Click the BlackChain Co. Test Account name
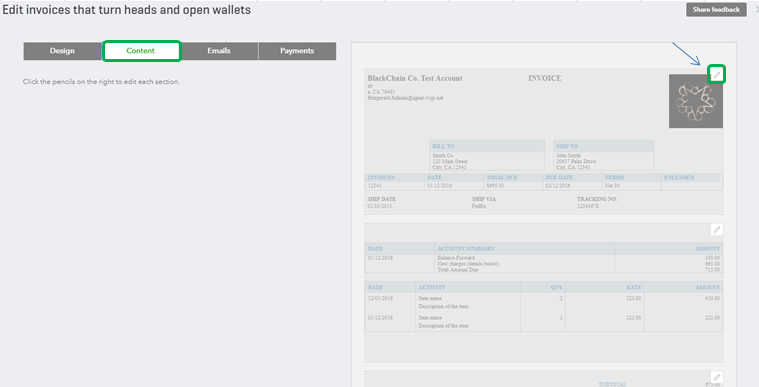 click(x=415, y=78)
